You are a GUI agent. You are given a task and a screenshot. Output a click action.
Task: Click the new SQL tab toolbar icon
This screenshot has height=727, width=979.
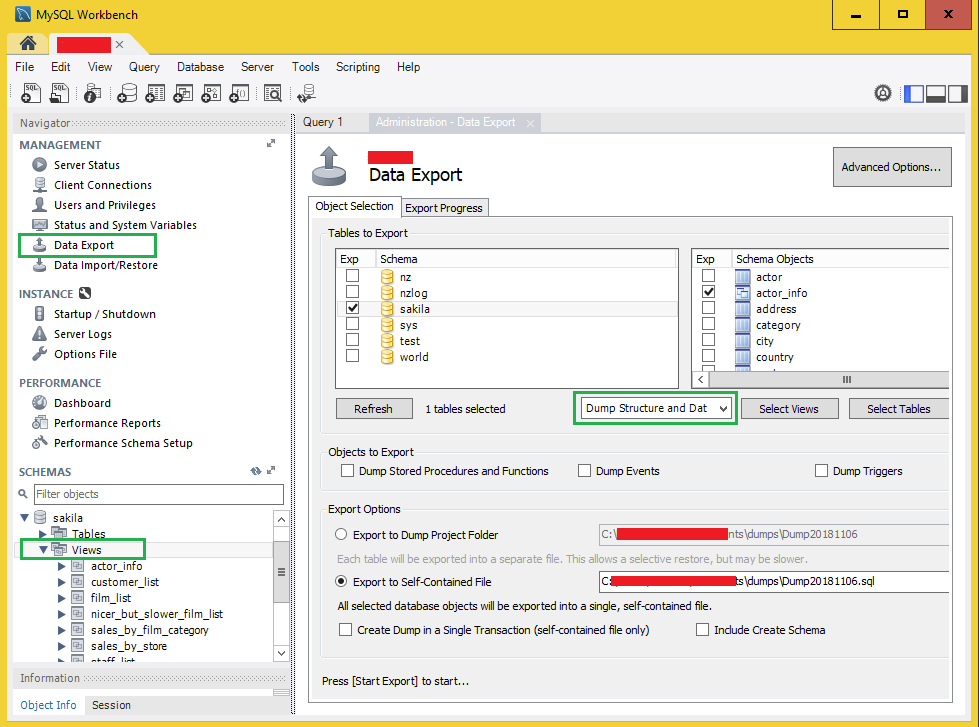(x=31, y=93)
